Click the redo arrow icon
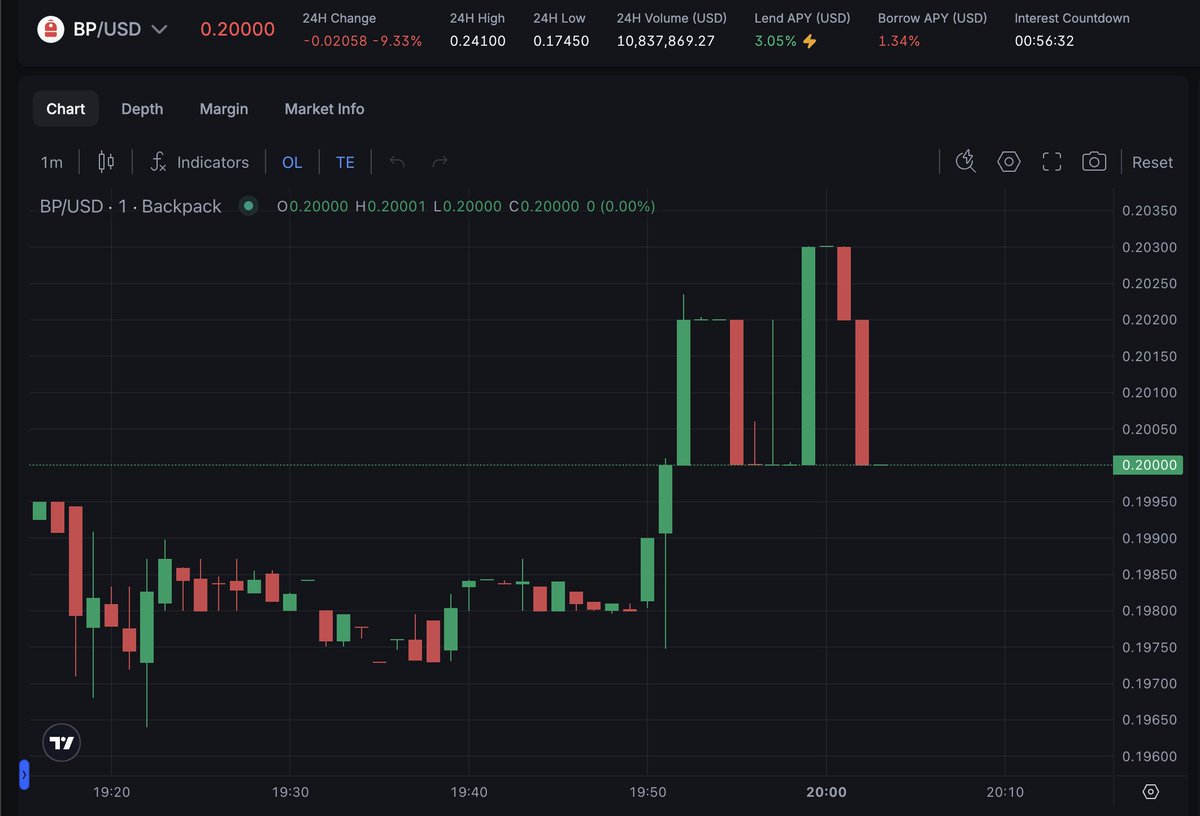 (439, 162)
